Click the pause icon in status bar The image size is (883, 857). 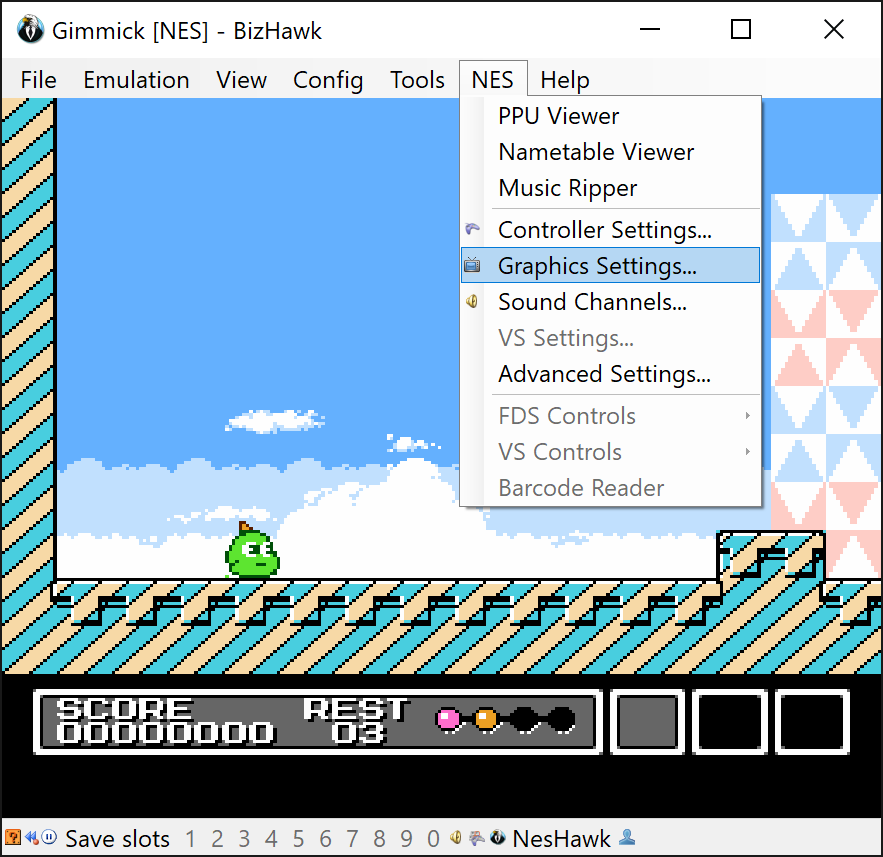pos(50,837)
